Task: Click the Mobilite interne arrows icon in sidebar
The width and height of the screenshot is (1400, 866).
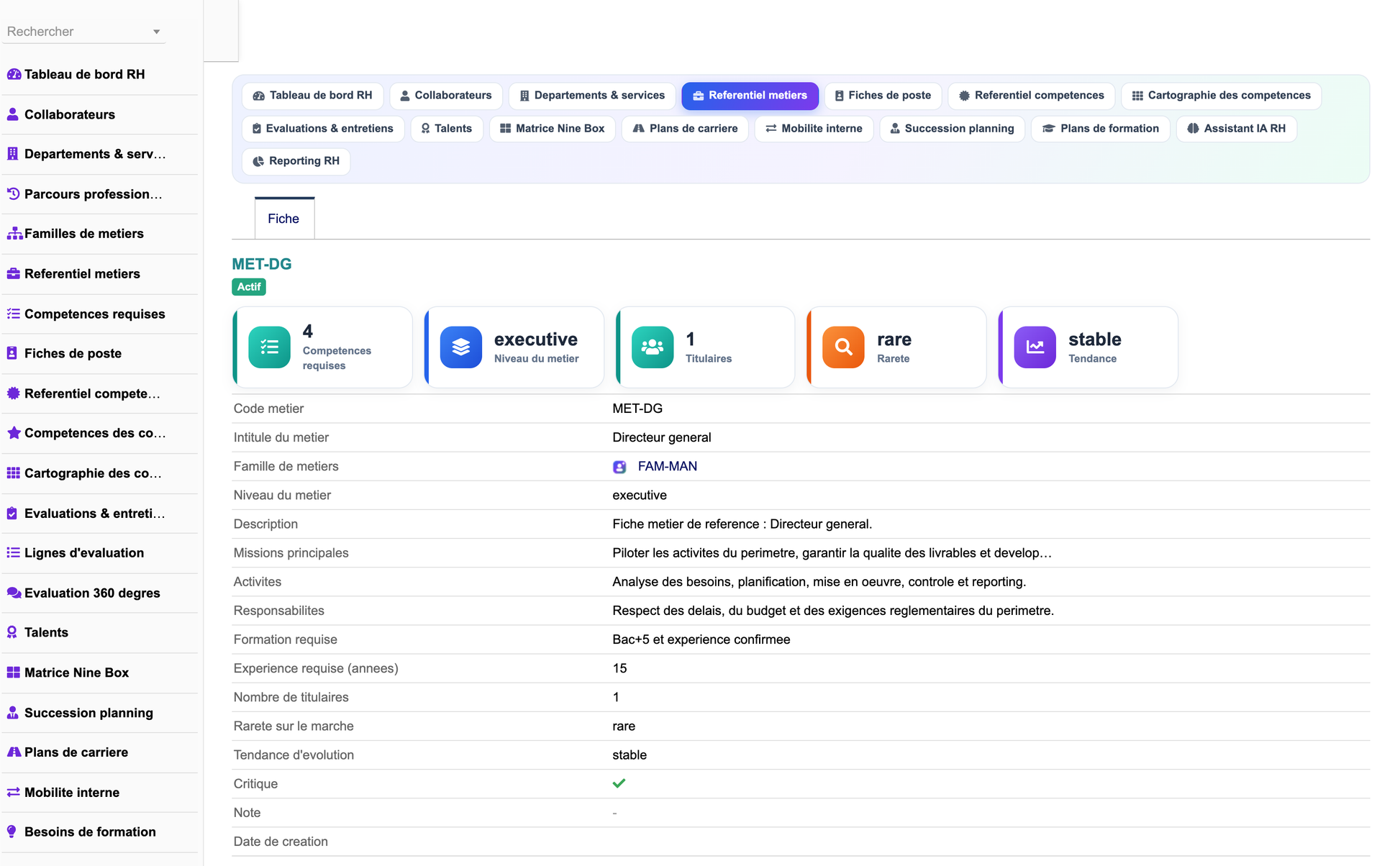Action: pyautogui.click(x=13, y=793)
